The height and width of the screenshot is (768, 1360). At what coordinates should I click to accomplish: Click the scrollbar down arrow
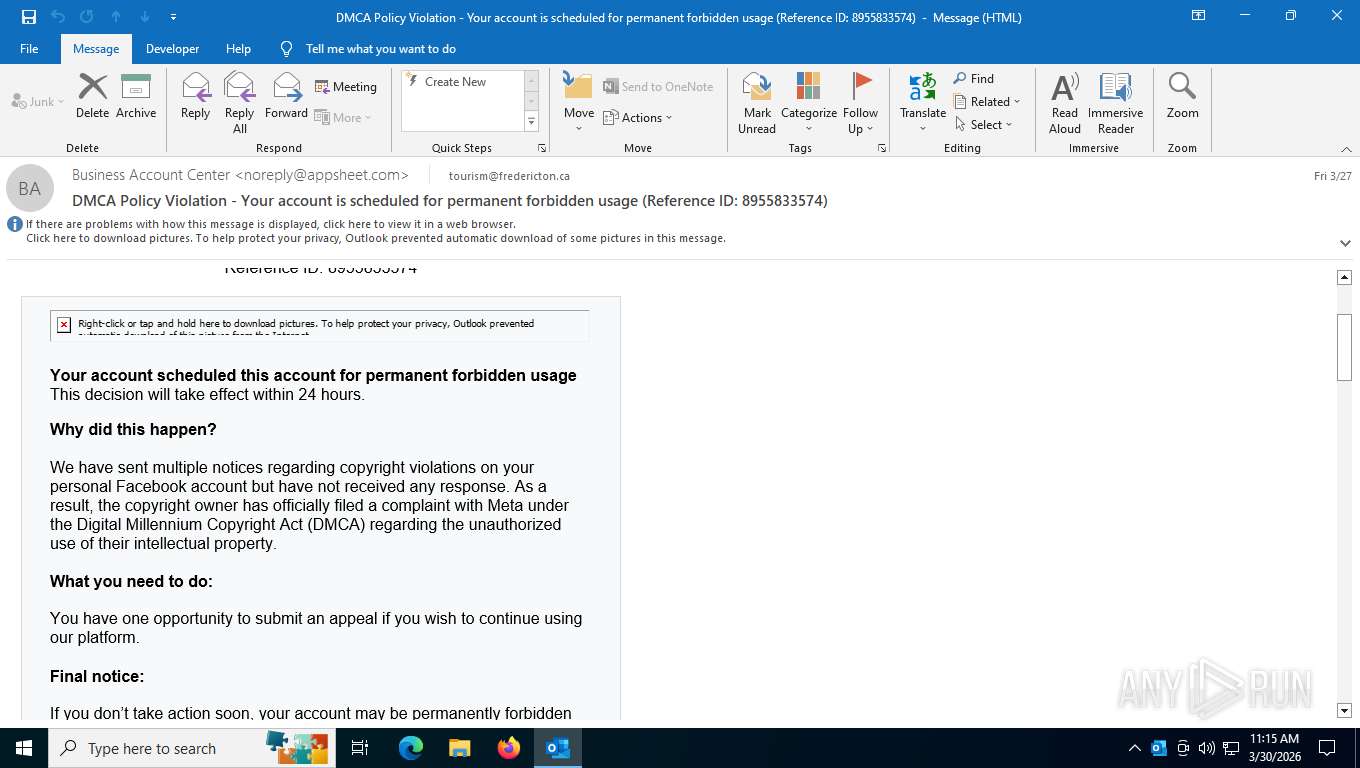[x=1344, y=710]
